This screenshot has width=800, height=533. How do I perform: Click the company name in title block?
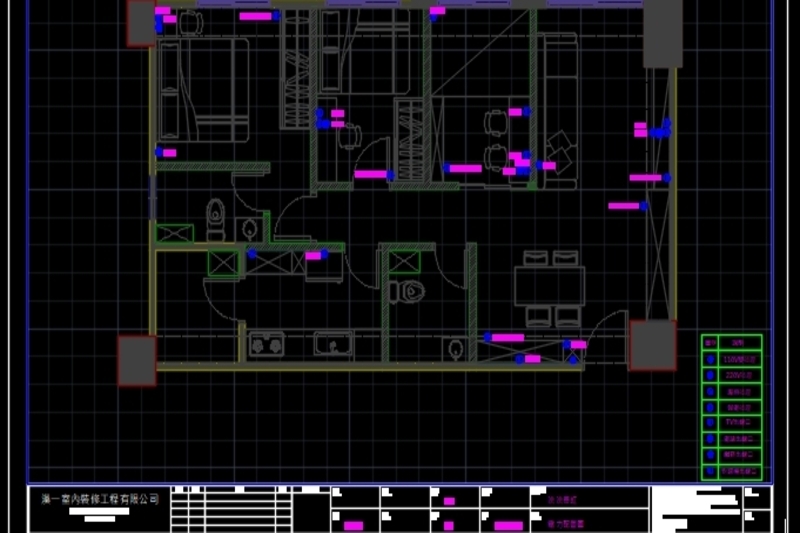click(99, 498)
